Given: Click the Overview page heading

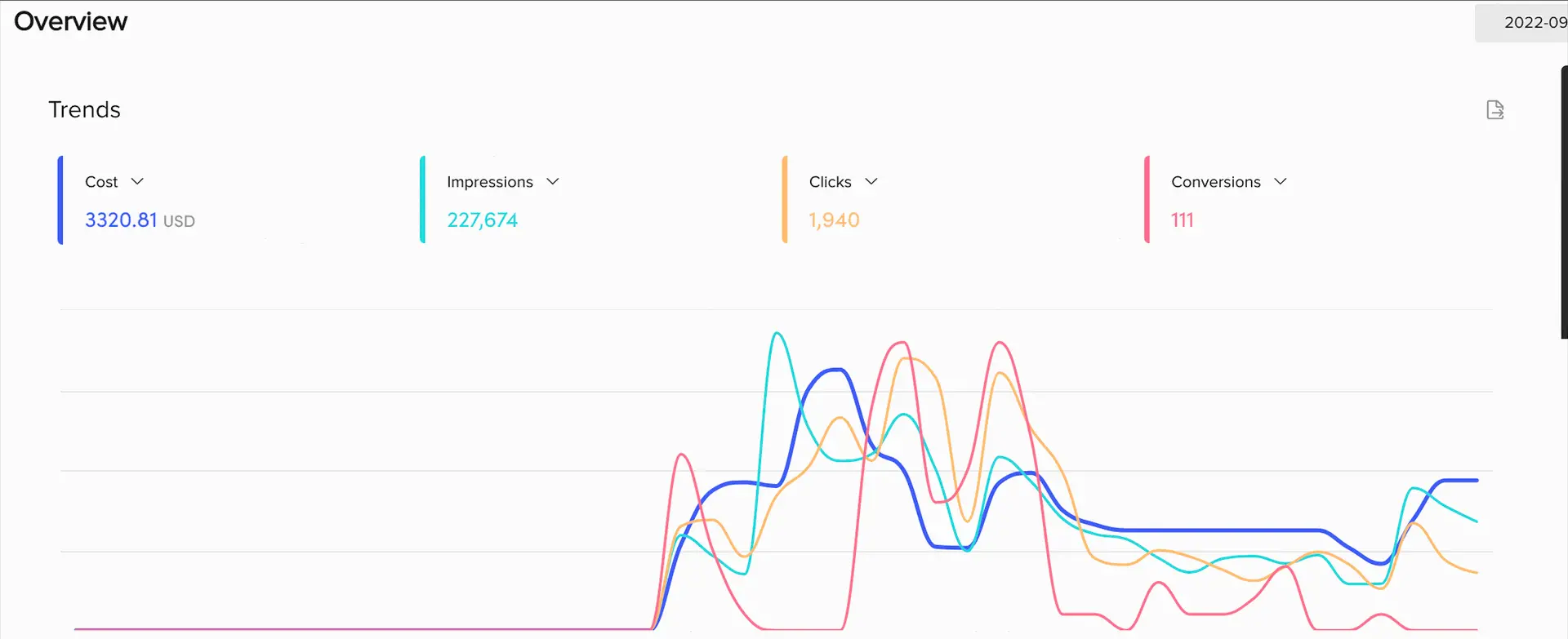Looking at the screenshot, I should click(71, 22).
